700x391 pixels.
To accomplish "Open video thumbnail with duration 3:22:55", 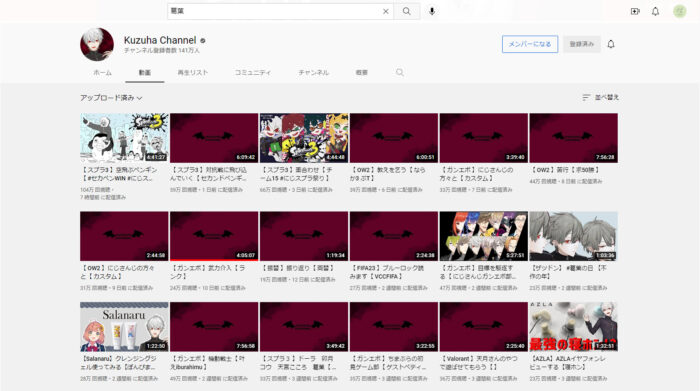I will (x=394, y=327).
